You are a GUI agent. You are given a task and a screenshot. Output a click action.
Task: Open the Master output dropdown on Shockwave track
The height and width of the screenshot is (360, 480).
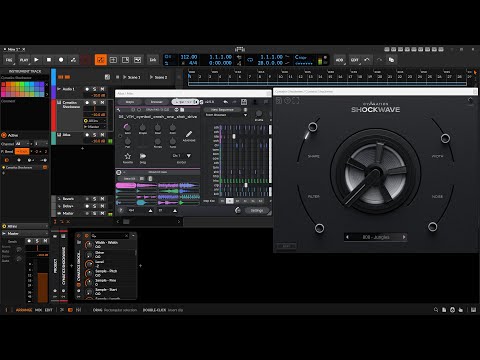[95, 127]
